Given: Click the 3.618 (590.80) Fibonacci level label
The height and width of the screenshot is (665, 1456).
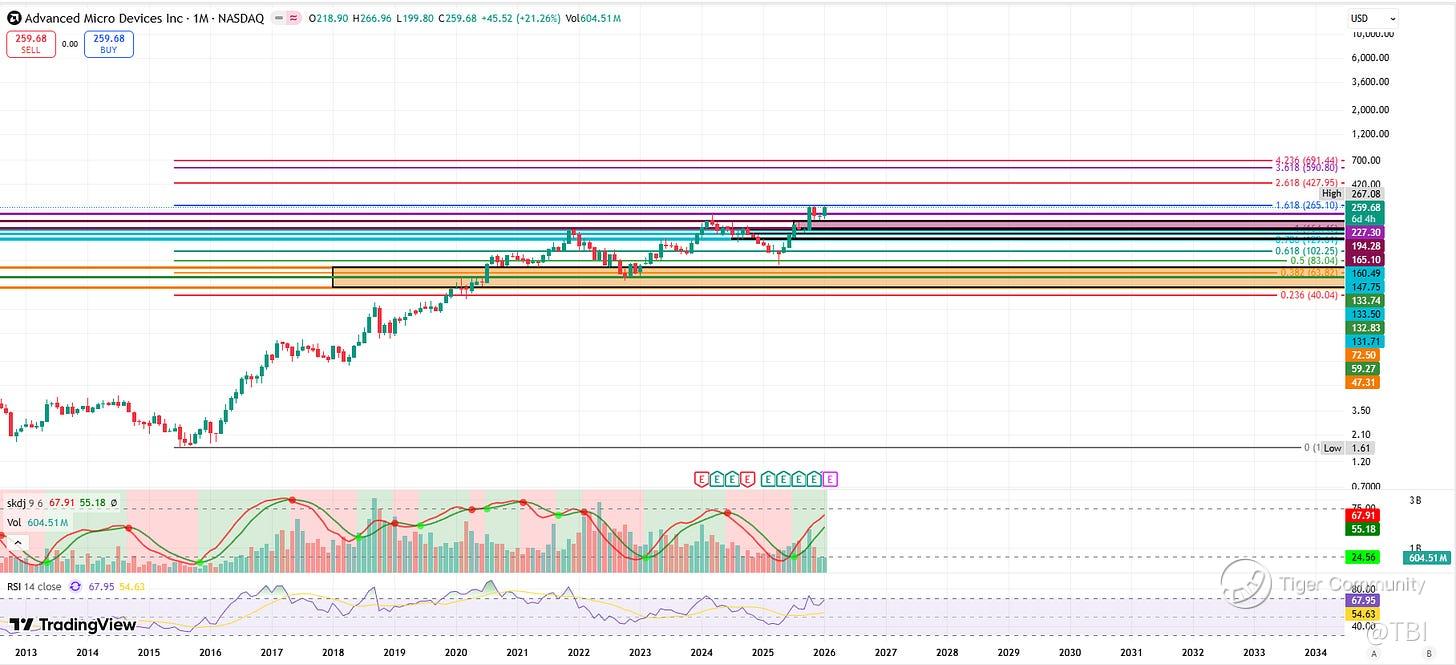Looking at the screenshot, I should (x=1309, y=168).
